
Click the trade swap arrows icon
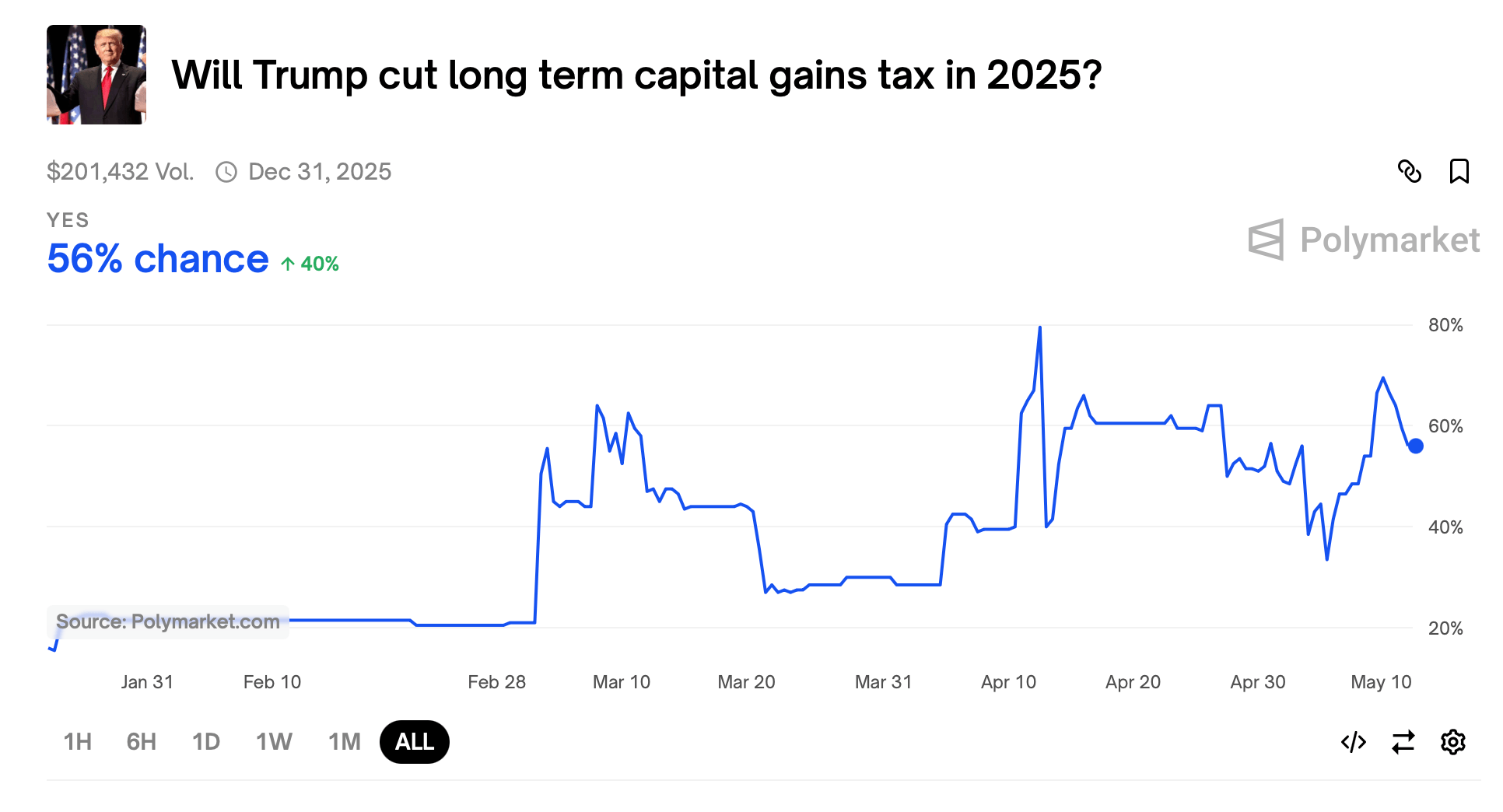pos(1403,742)
